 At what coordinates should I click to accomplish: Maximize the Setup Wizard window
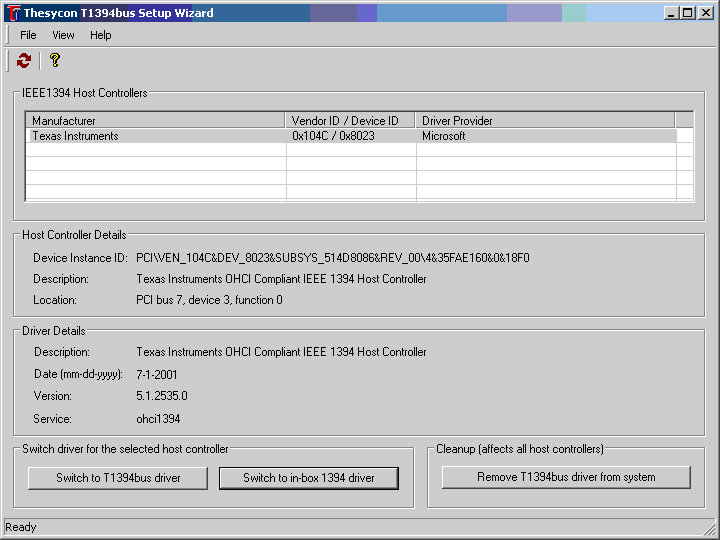686,13
